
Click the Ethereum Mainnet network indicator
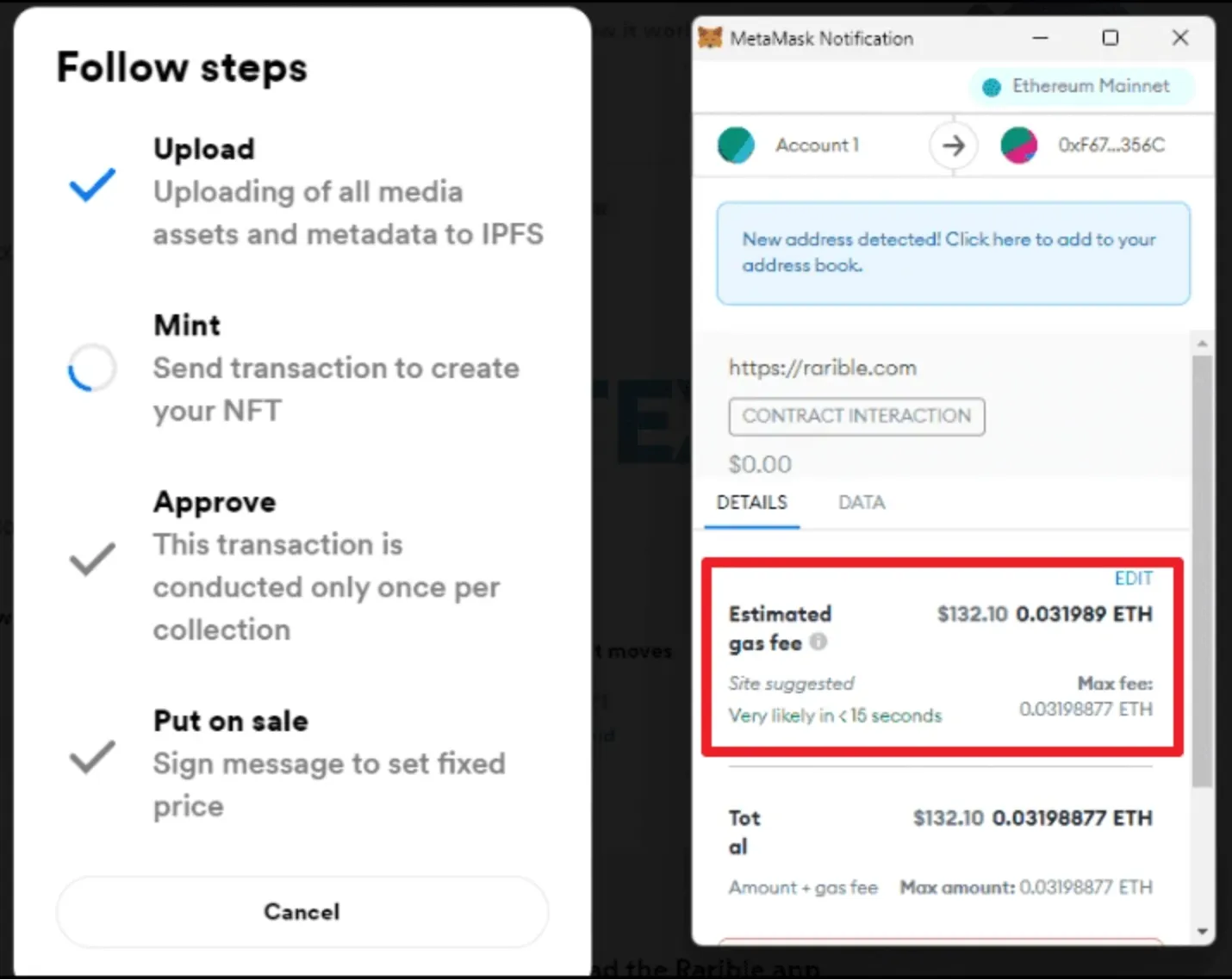pyautogui.click(x=1080, y=86)
